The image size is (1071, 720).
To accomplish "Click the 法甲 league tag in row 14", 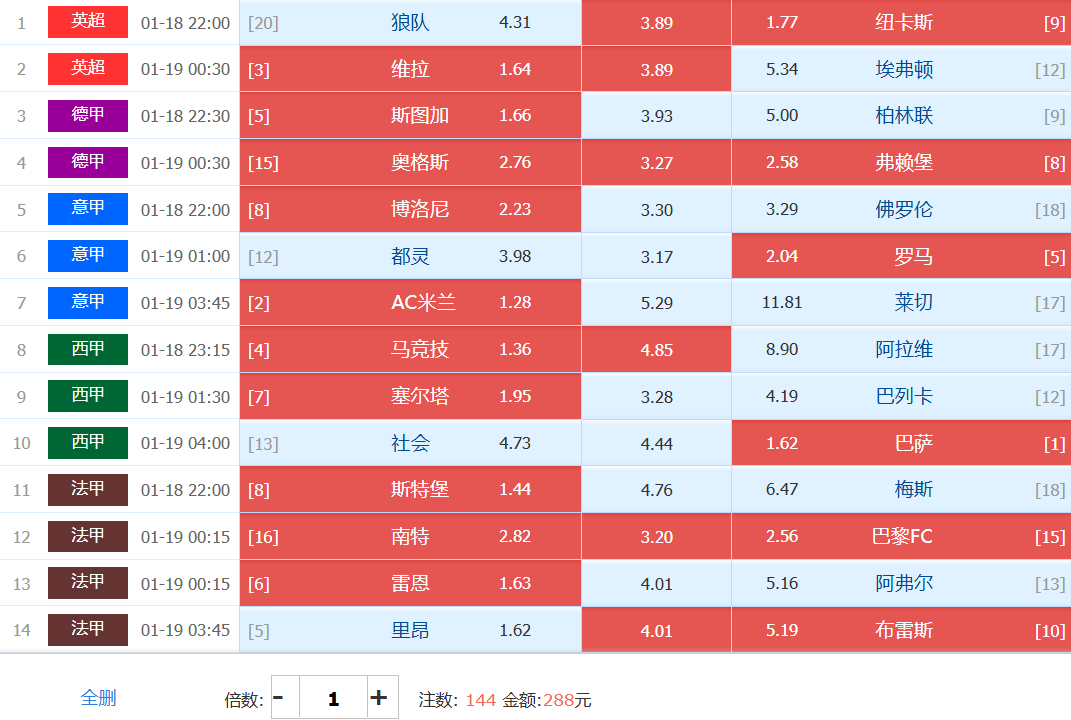I will coord(88,629).
